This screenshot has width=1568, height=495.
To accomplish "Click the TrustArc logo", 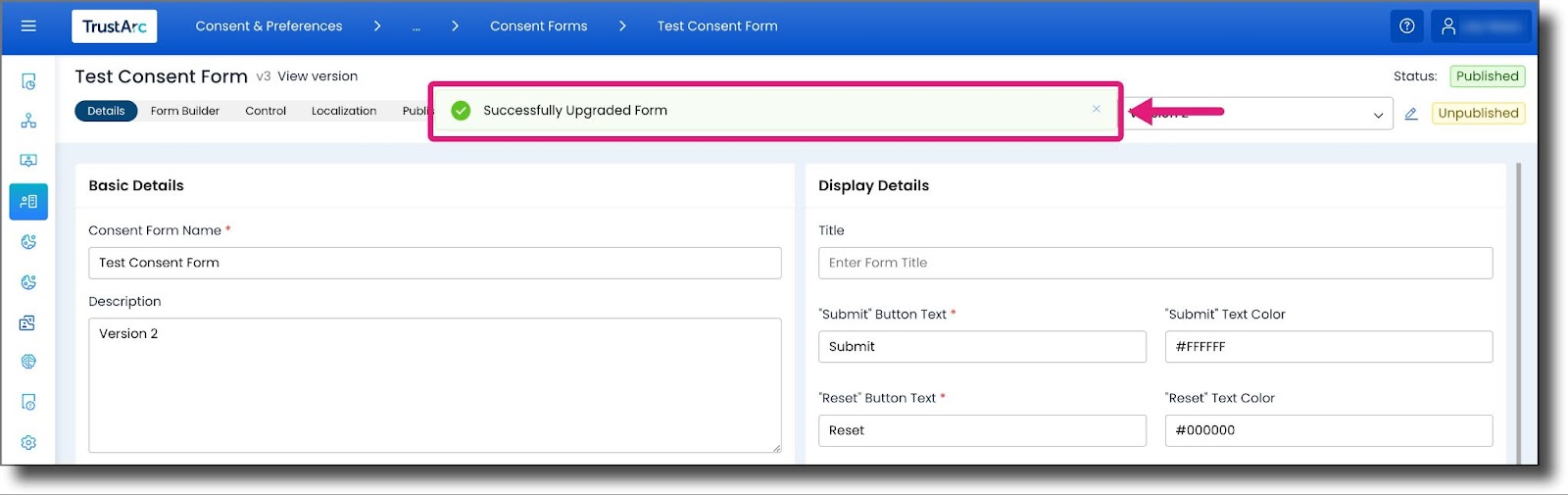I will tap(115, 26).
